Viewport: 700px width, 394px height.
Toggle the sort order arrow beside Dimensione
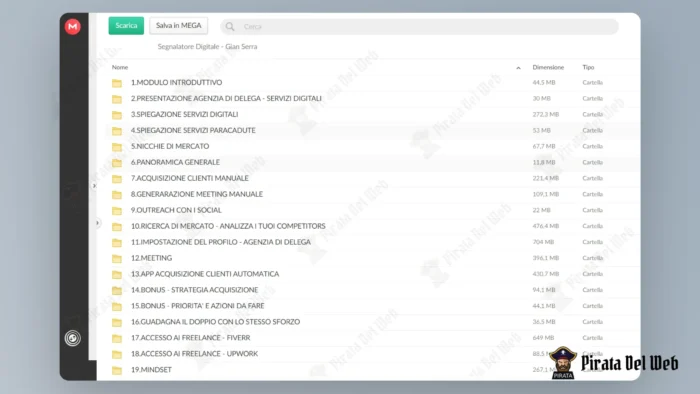coord(518,68)
